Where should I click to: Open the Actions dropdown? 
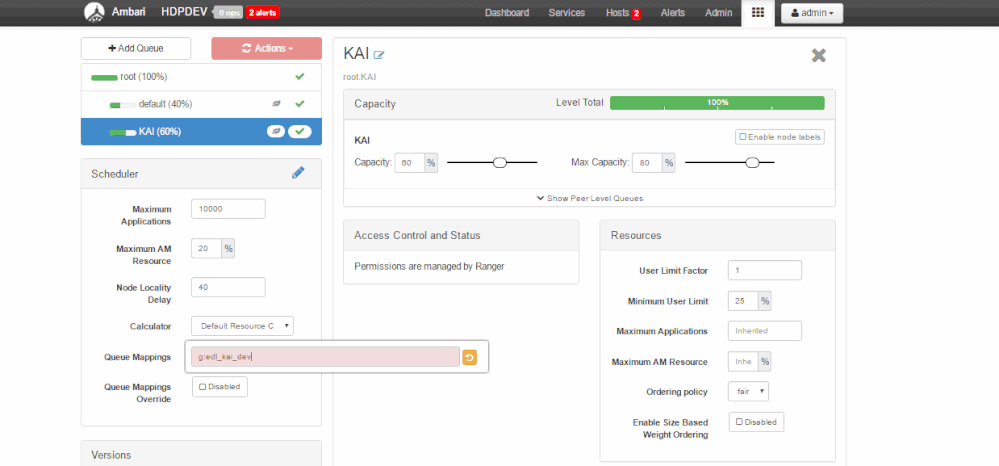coord(266,48)
